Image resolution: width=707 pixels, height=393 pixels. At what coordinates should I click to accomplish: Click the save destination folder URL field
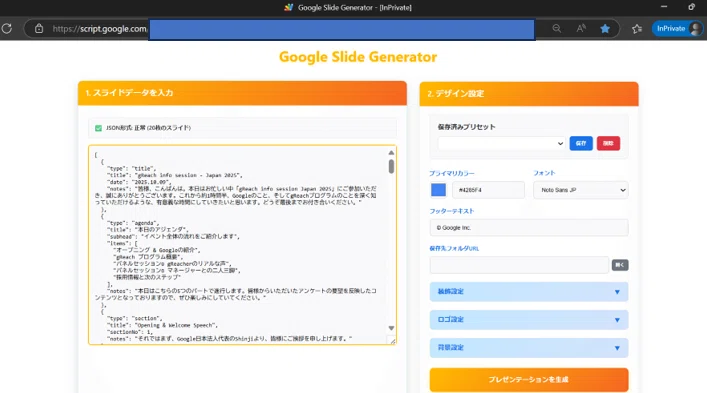[x=519, y=265]
